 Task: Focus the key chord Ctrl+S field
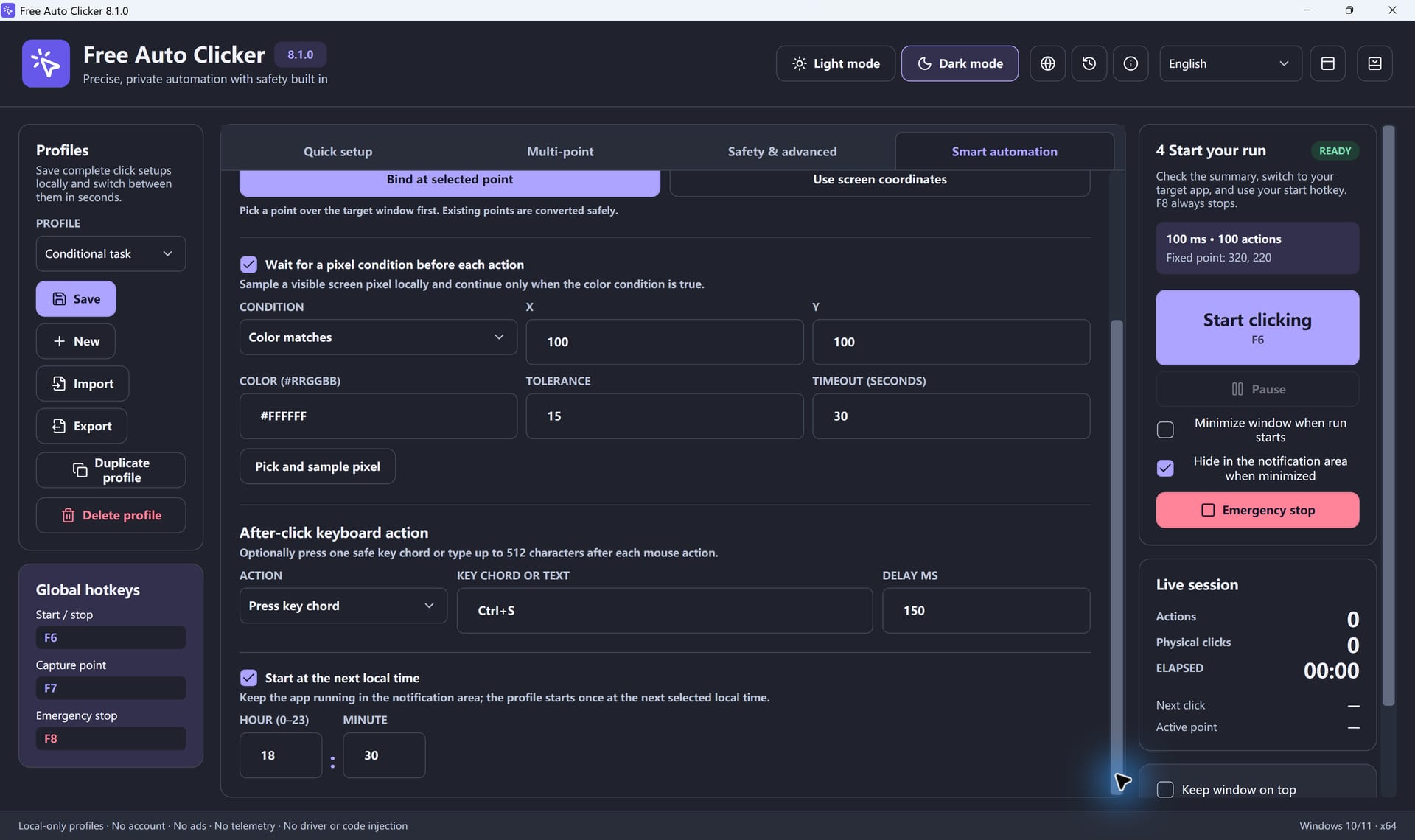click(664, 611)
